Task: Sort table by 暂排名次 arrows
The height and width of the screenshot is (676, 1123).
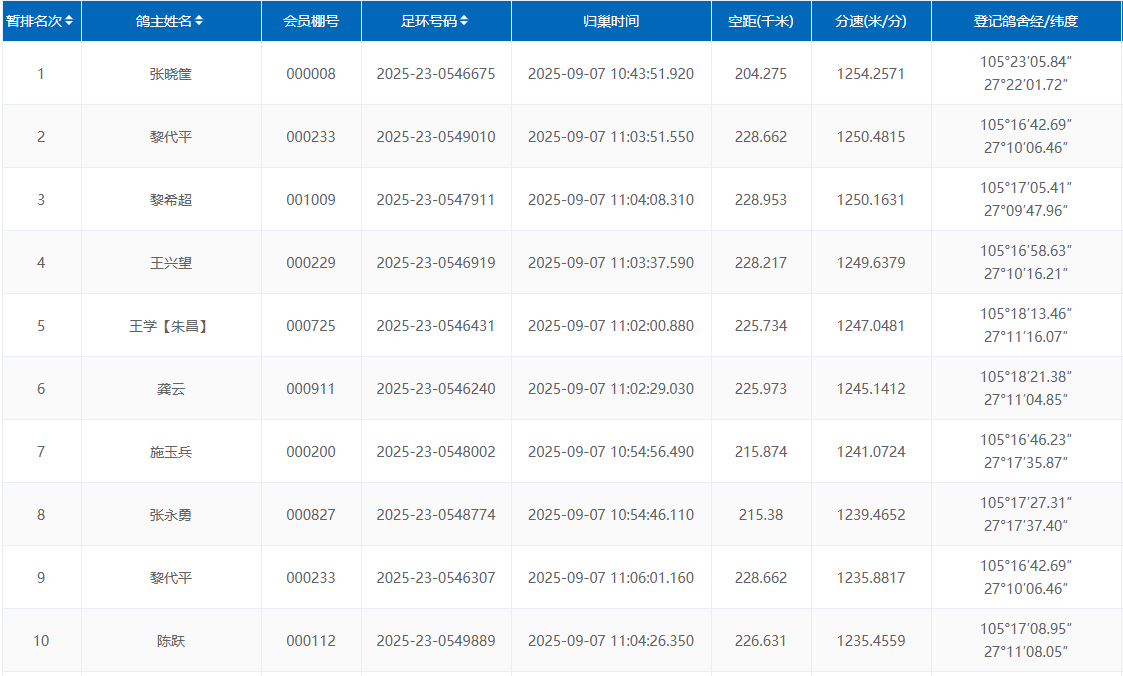Action: click(x=69, y=21)
